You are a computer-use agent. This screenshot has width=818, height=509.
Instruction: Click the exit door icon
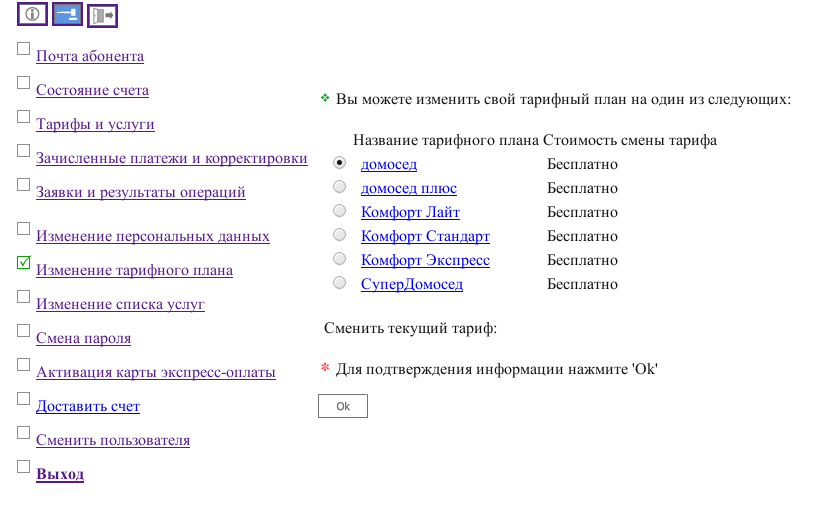(102, 16)
